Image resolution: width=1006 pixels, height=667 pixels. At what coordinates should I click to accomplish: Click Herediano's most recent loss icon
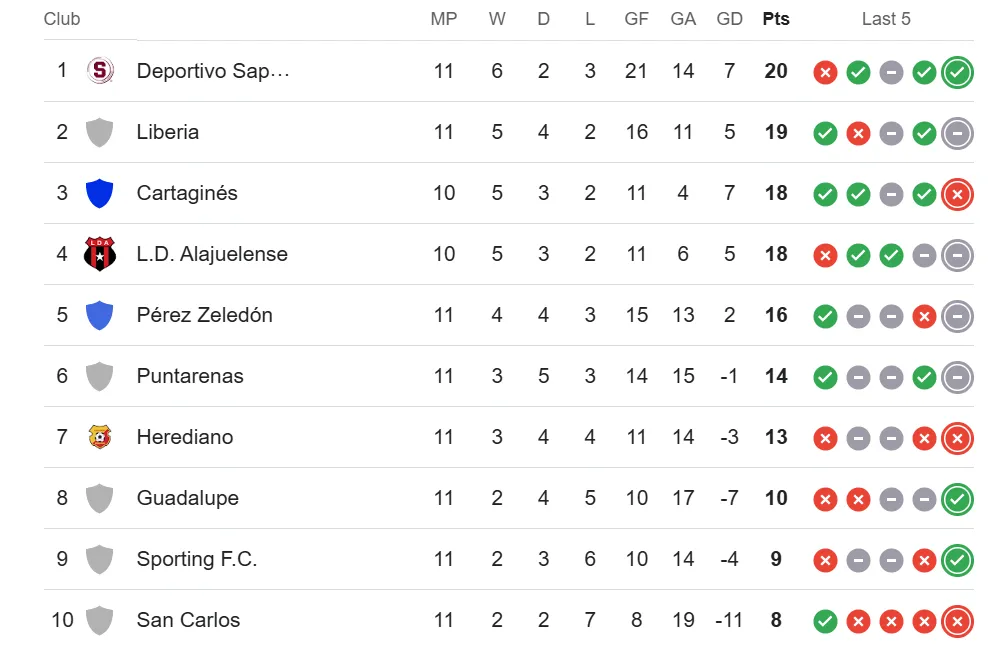click(956, 438)
